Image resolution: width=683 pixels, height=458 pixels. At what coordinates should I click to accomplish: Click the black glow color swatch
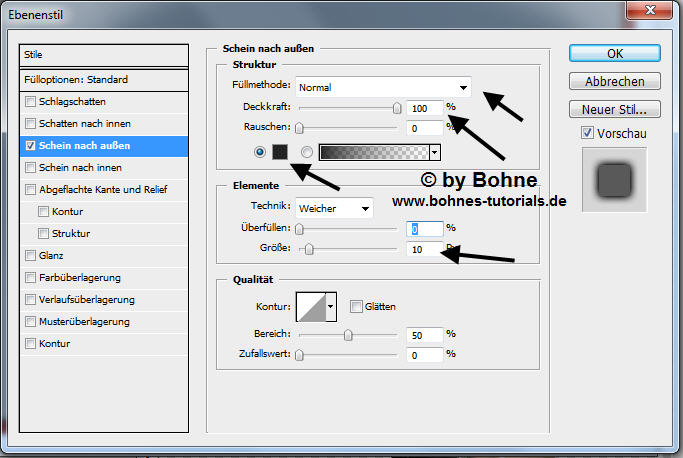(x=280, y=152)
